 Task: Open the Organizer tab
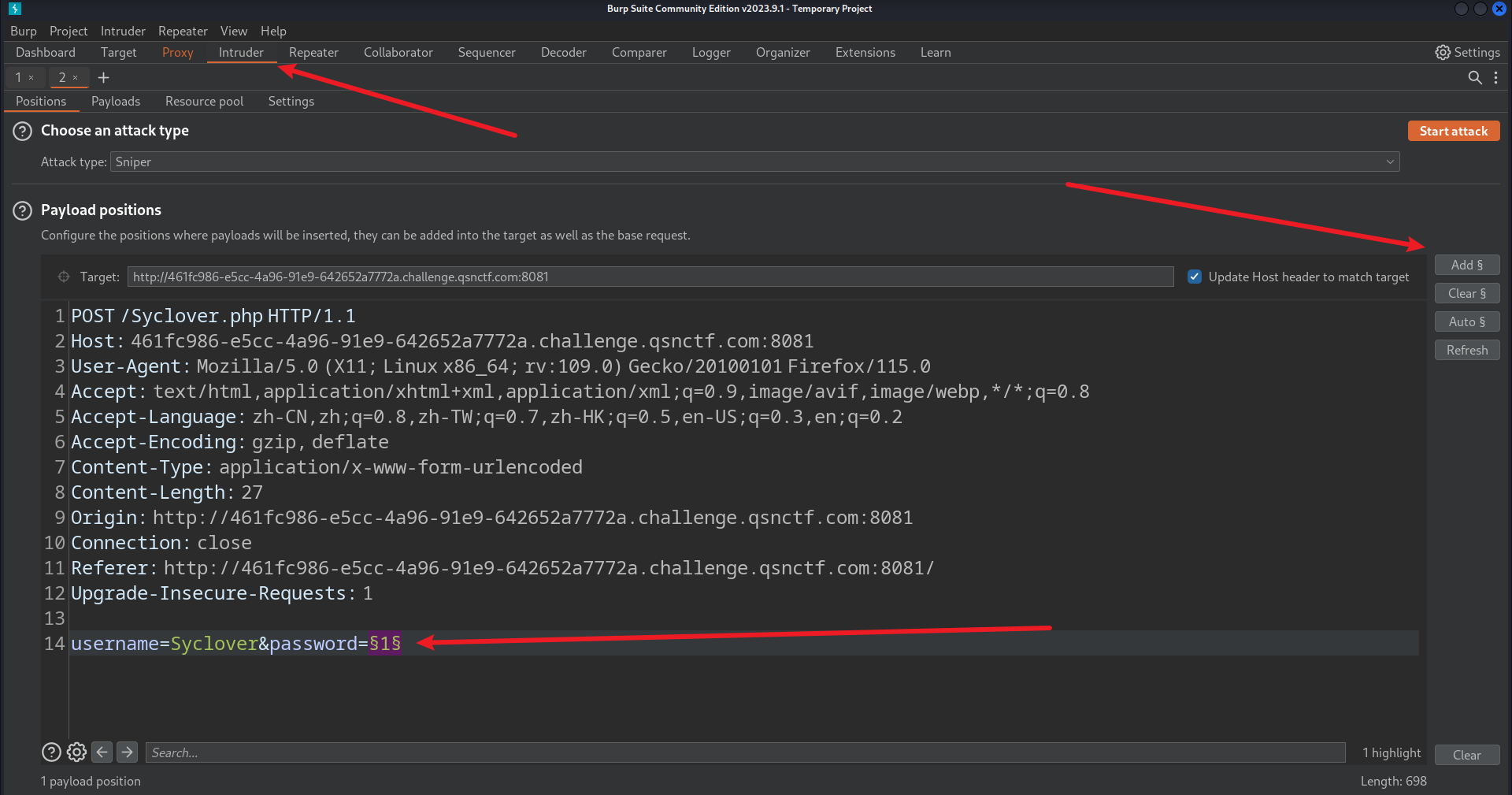[x=783, y=52]
